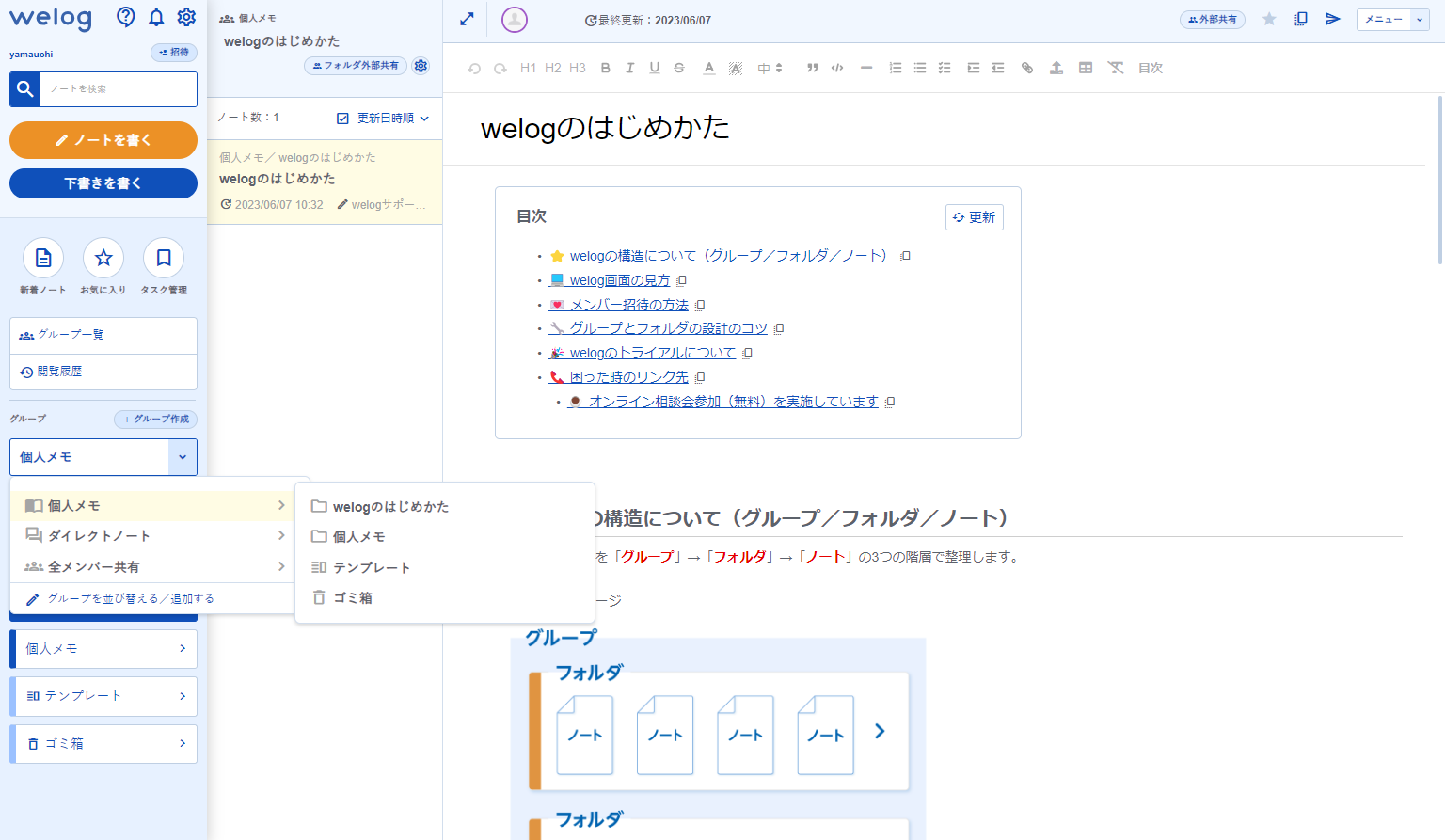Screen dimensions: 1445x840
Task: Open the 中 font size selector
Action: click(x=770, y=68)
